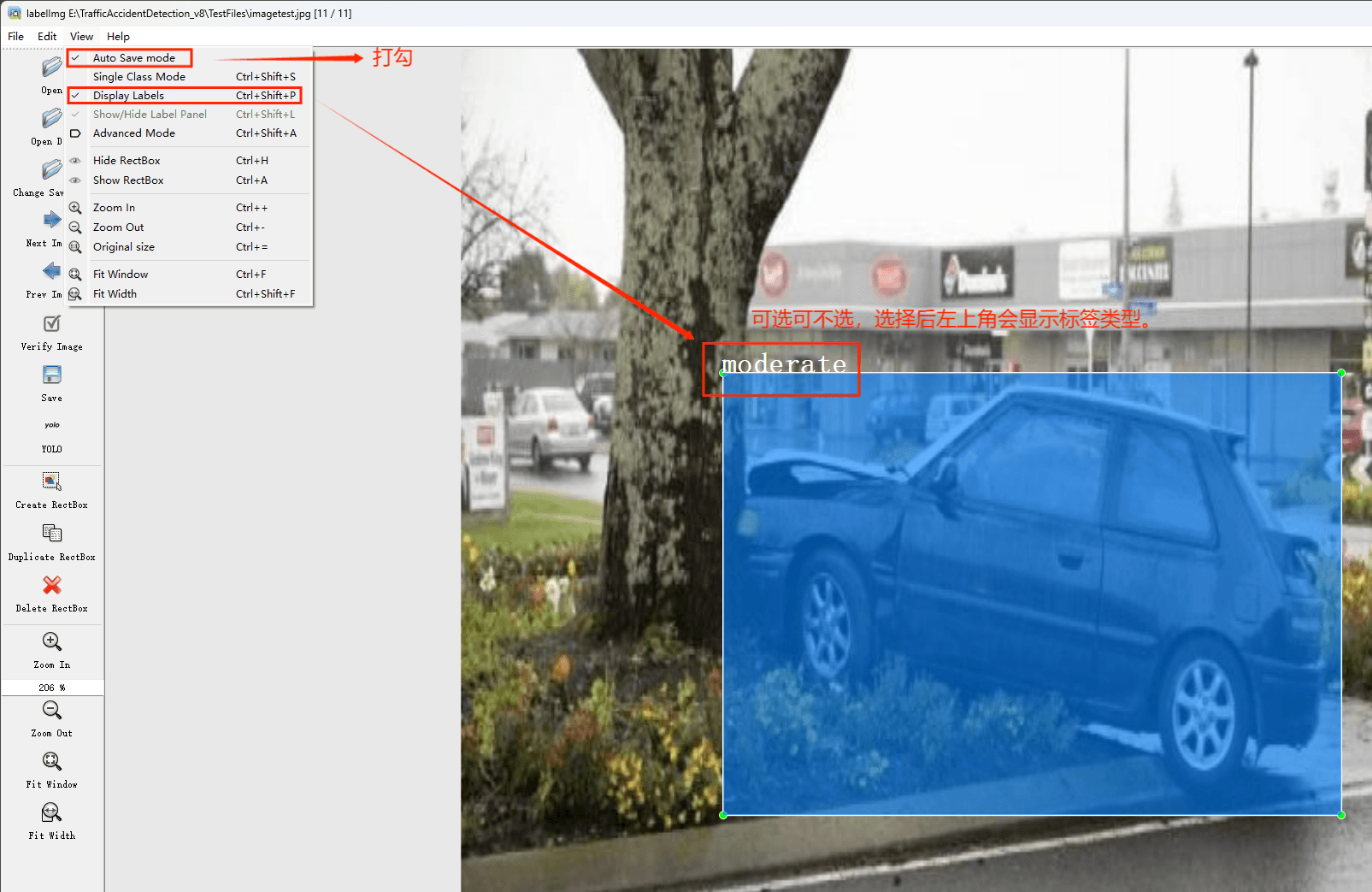Image resolution: width=1372 pixels, height=892 pixels.
Task: Click the Verify Image checkmark icon
Action: [x=51, y=324]
